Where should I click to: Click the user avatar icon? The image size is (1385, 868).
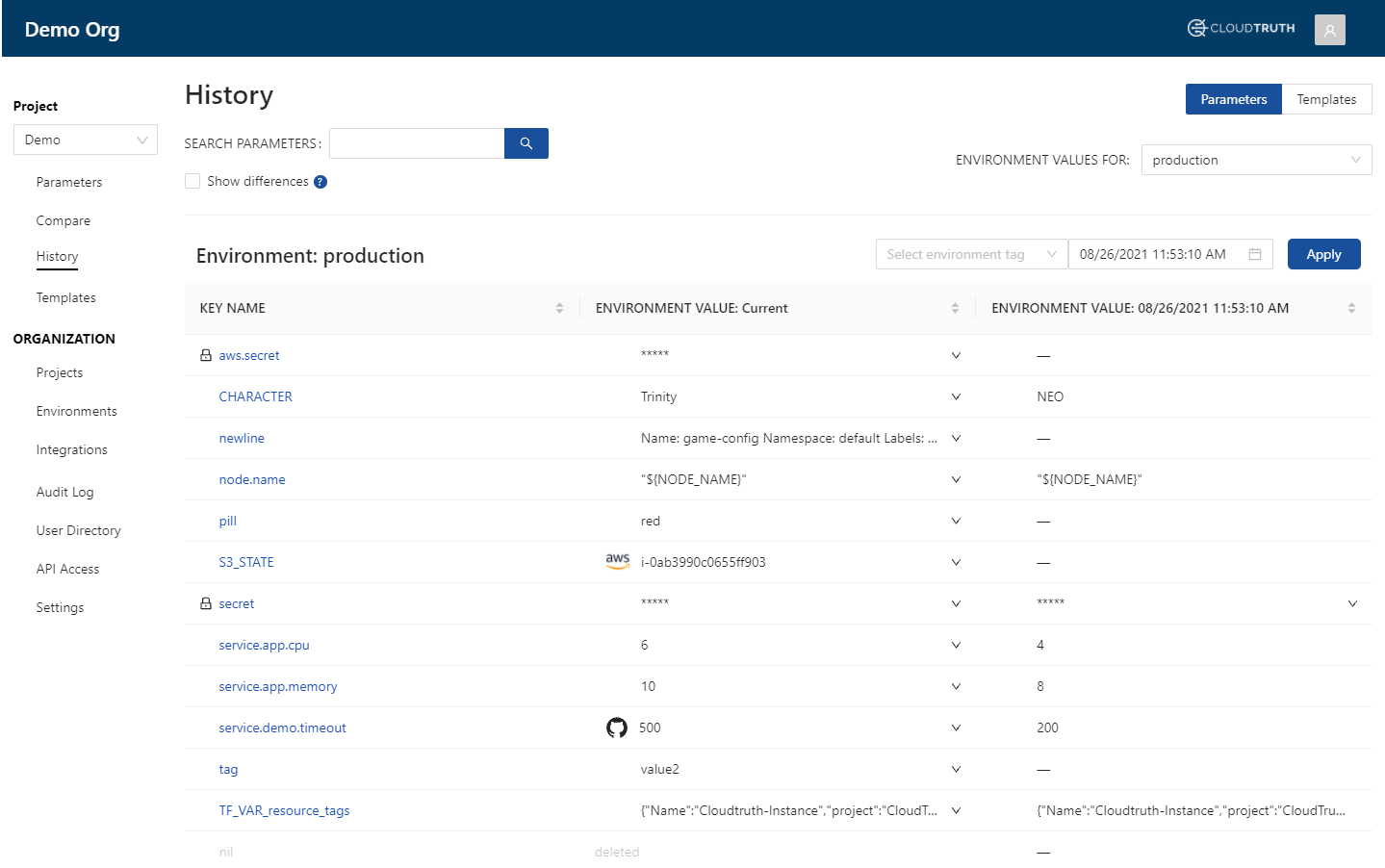point(1329,30)
